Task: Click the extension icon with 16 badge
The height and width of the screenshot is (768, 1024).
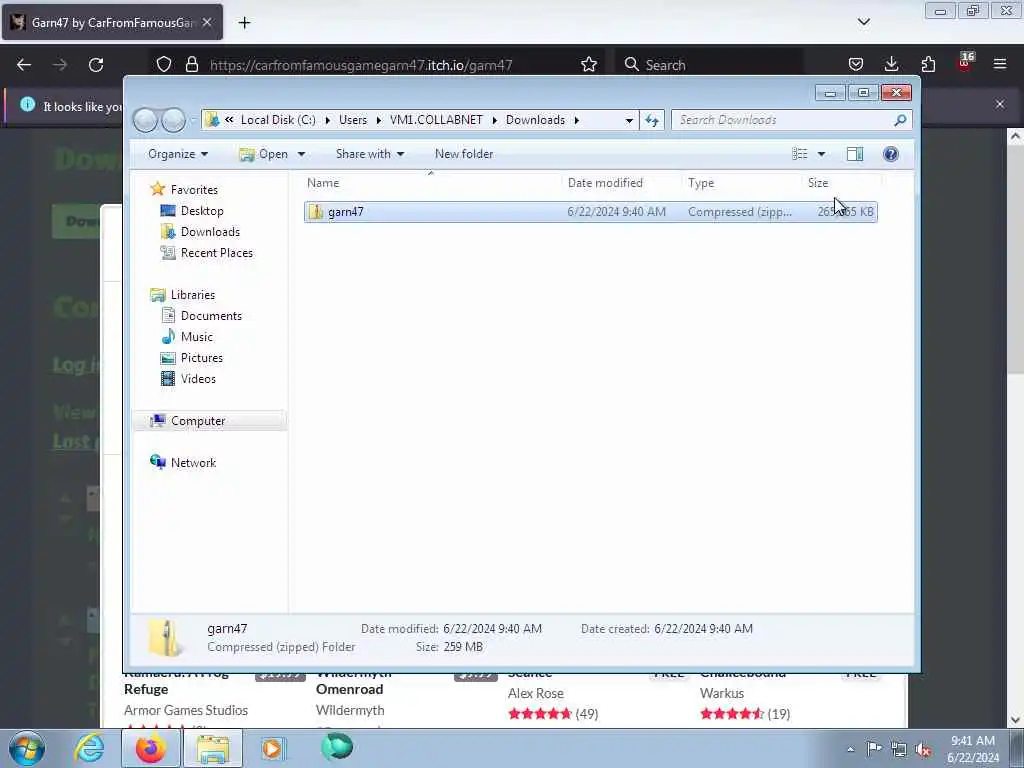Action: point(965,63)
